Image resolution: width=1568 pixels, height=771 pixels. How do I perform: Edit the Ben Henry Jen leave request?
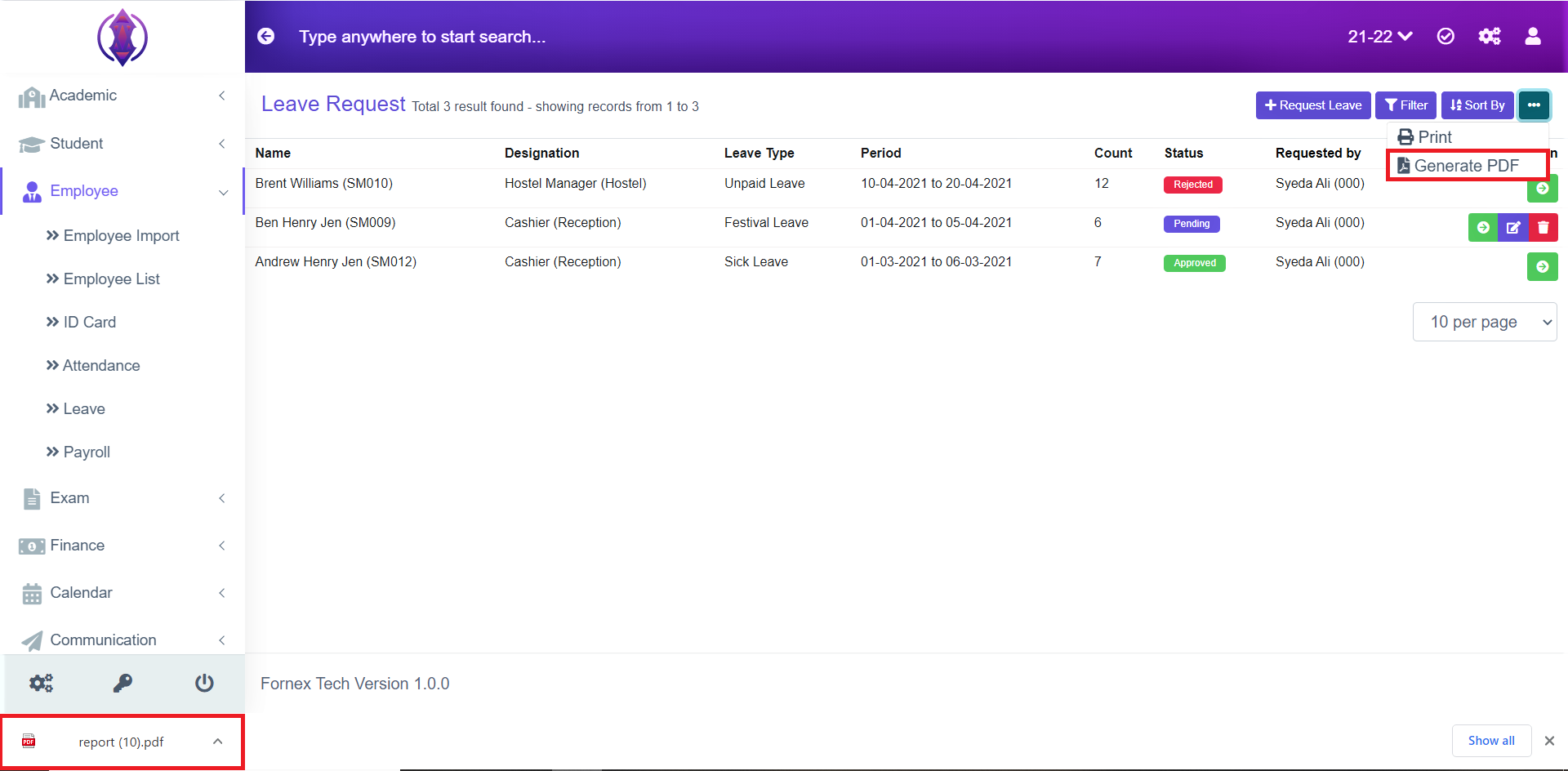point(1513,228)
